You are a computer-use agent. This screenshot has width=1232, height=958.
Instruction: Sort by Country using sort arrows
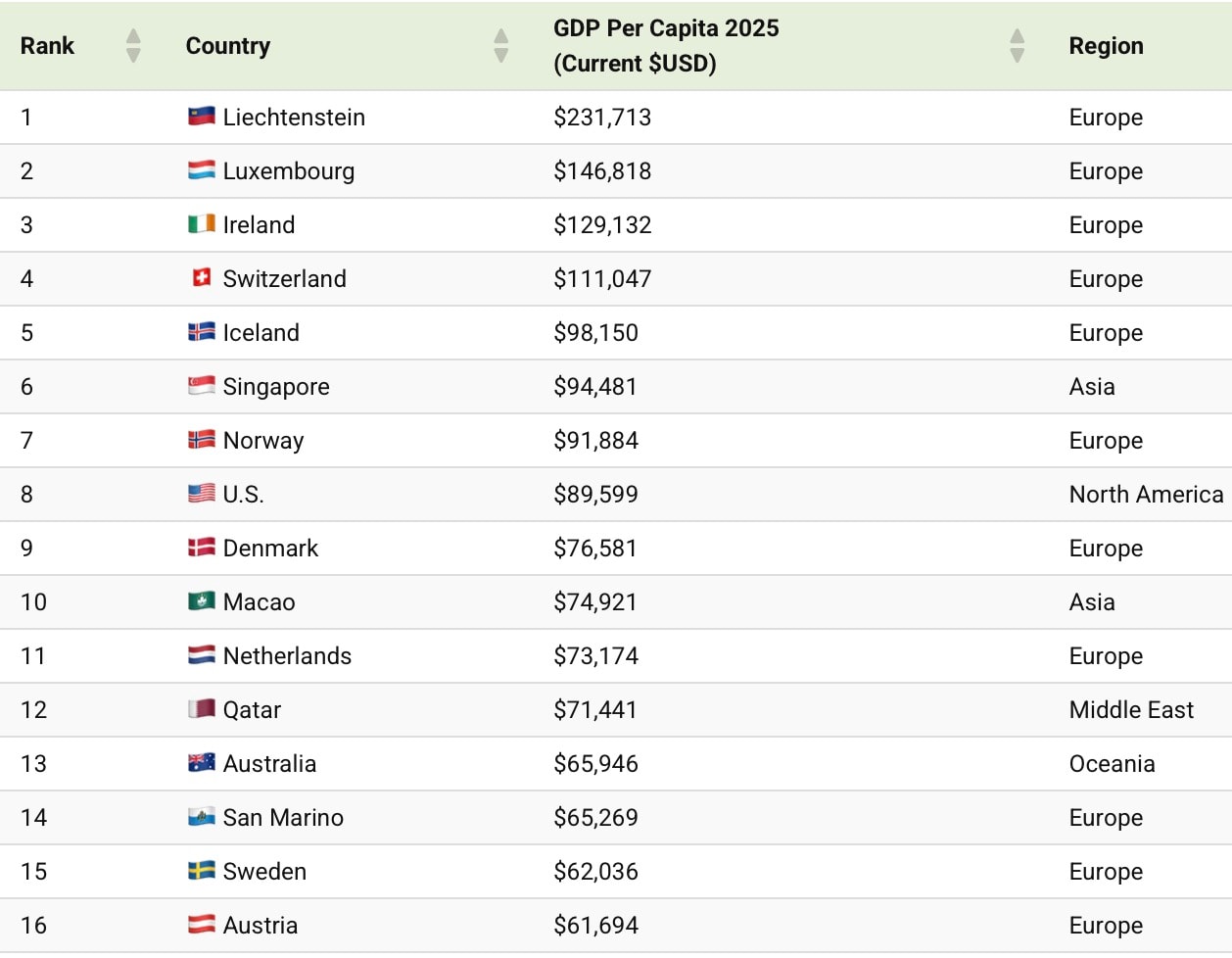coord(501,46)
